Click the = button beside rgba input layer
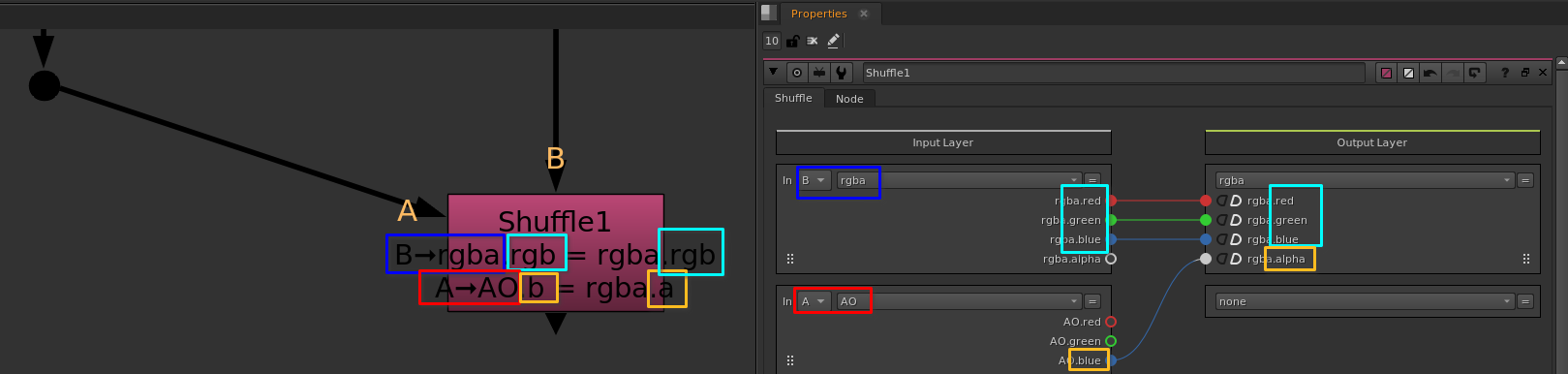 point(1092,180)
